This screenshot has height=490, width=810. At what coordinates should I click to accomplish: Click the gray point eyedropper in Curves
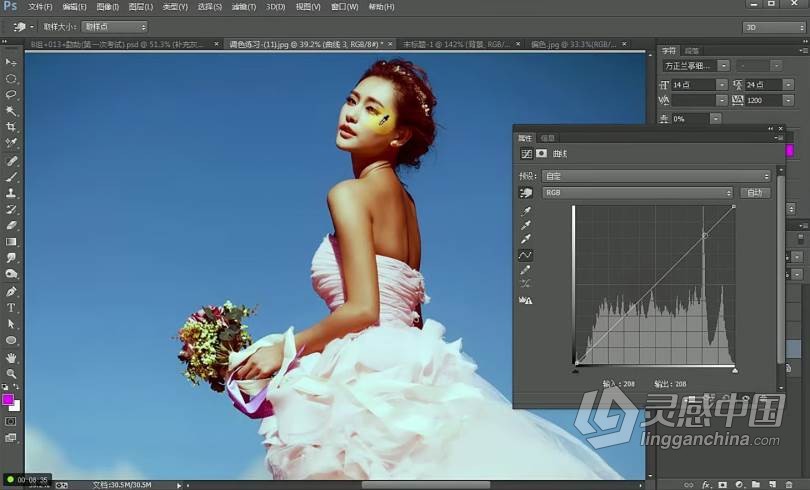(x=526, y=225)
